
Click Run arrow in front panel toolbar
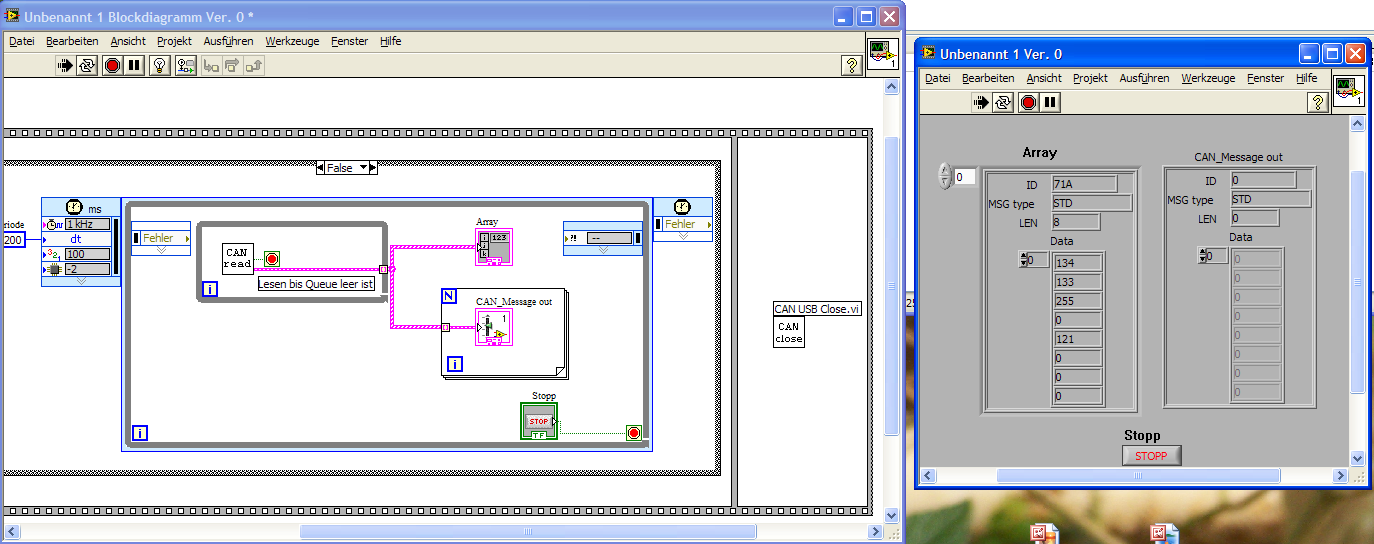(x=980, y=102)
